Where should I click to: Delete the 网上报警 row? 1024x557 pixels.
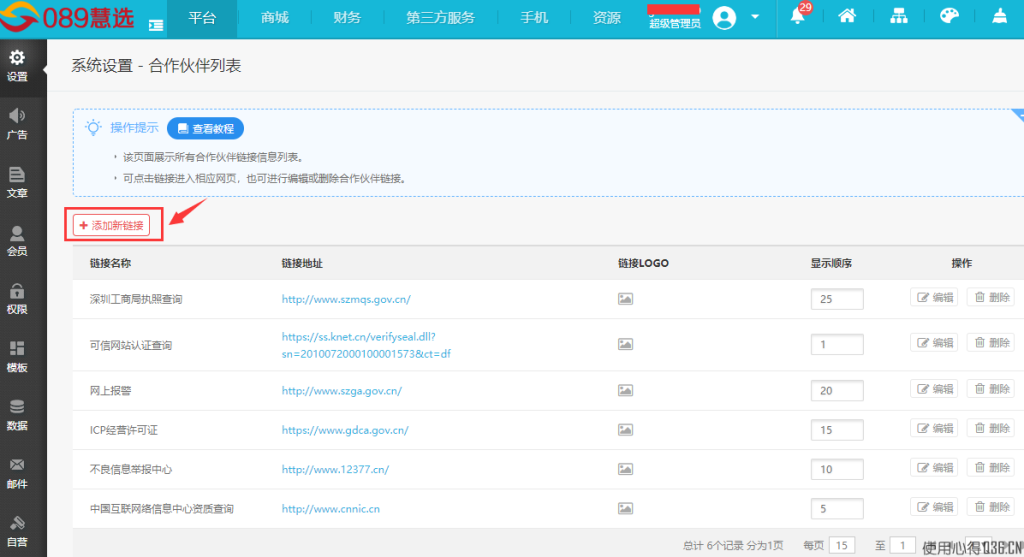tap(991, 389)
